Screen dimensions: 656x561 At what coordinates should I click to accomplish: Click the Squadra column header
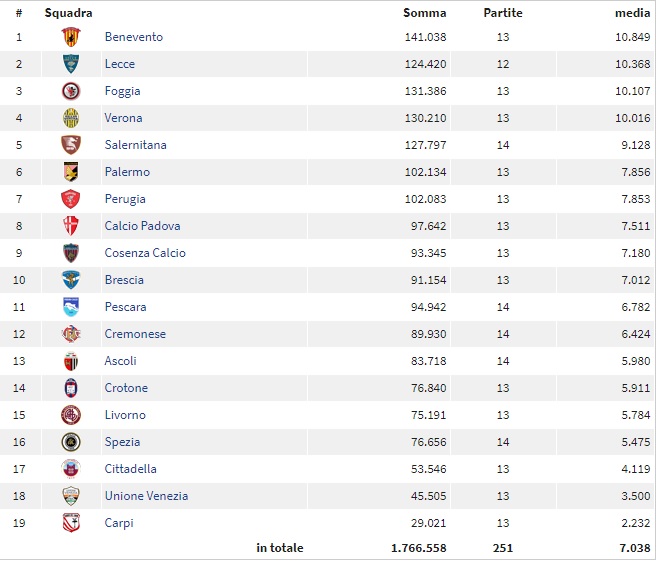click(69, 13)
